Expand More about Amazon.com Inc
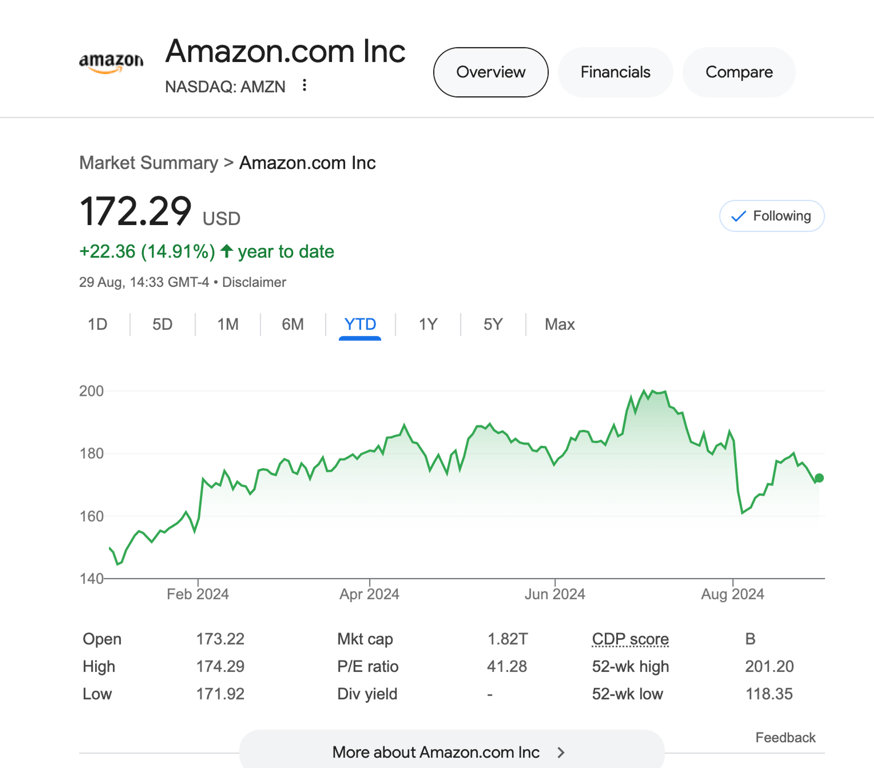The width and height of the screenshot is (874, 768). 451,752
